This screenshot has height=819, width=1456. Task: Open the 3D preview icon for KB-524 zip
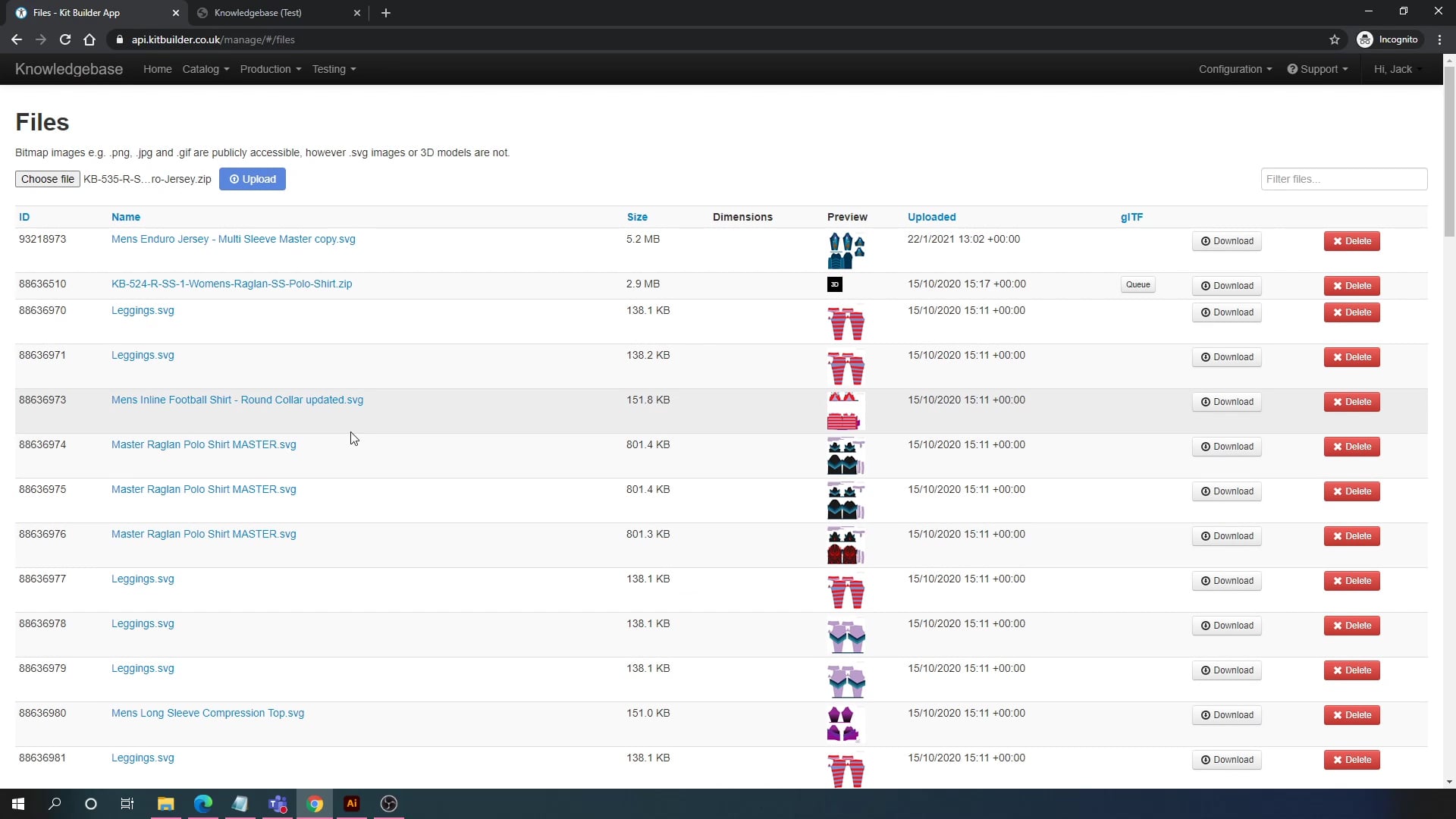[835, 284]
